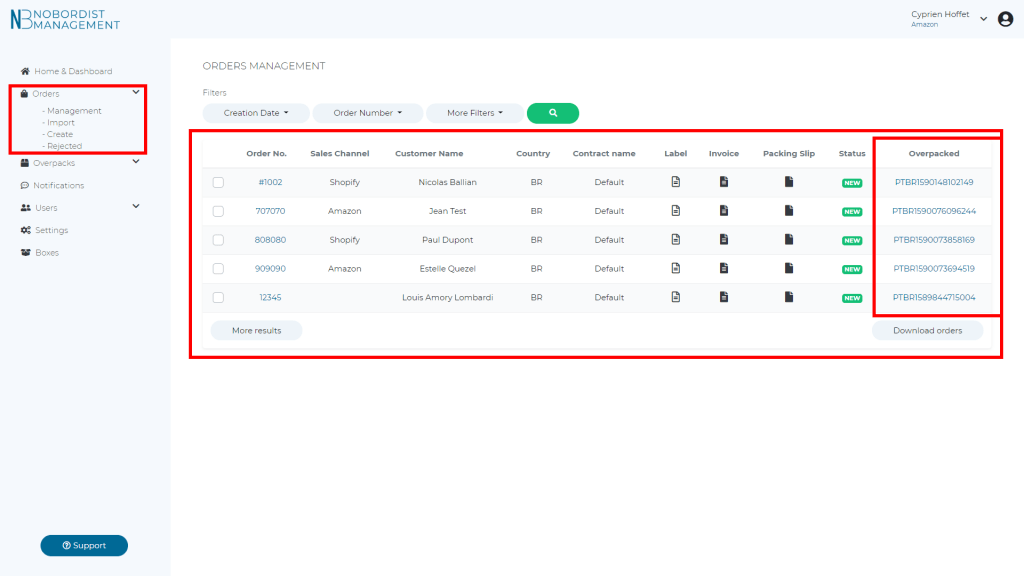
Task: Expand the Order Number filter dropdown
Action: (367, 113)
